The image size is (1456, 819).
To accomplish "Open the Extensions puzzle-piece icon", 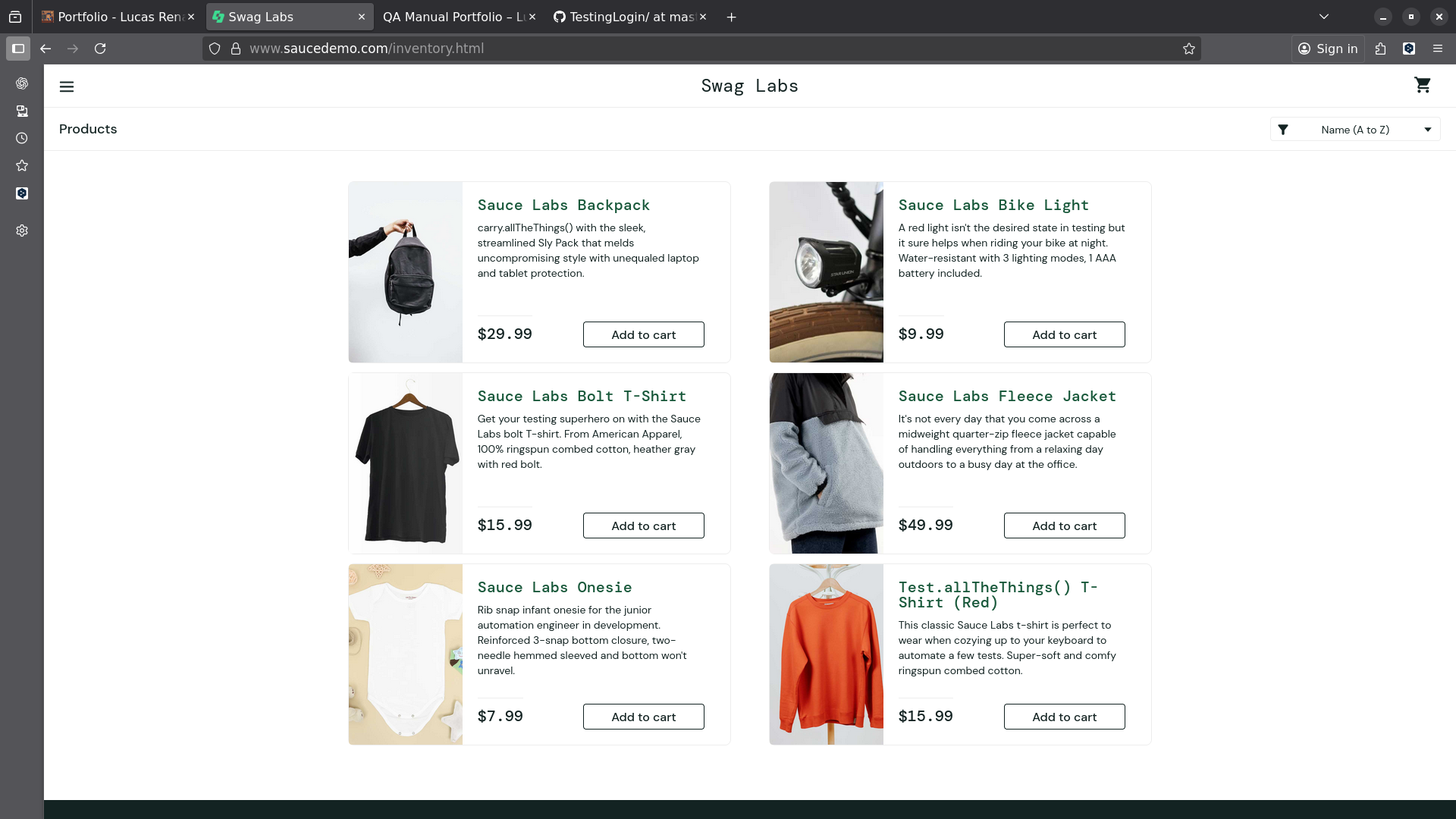I will click(x=1380, y=49).
